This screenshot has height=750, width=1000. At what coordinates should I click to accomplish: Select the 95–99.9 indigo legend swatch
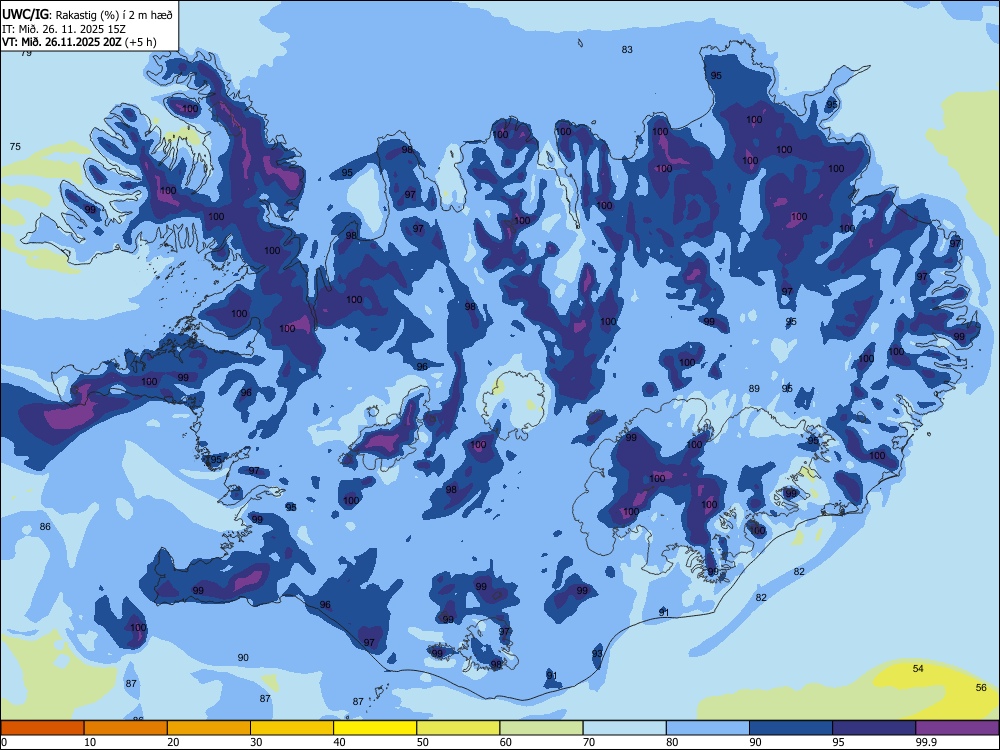click(874, 728)
